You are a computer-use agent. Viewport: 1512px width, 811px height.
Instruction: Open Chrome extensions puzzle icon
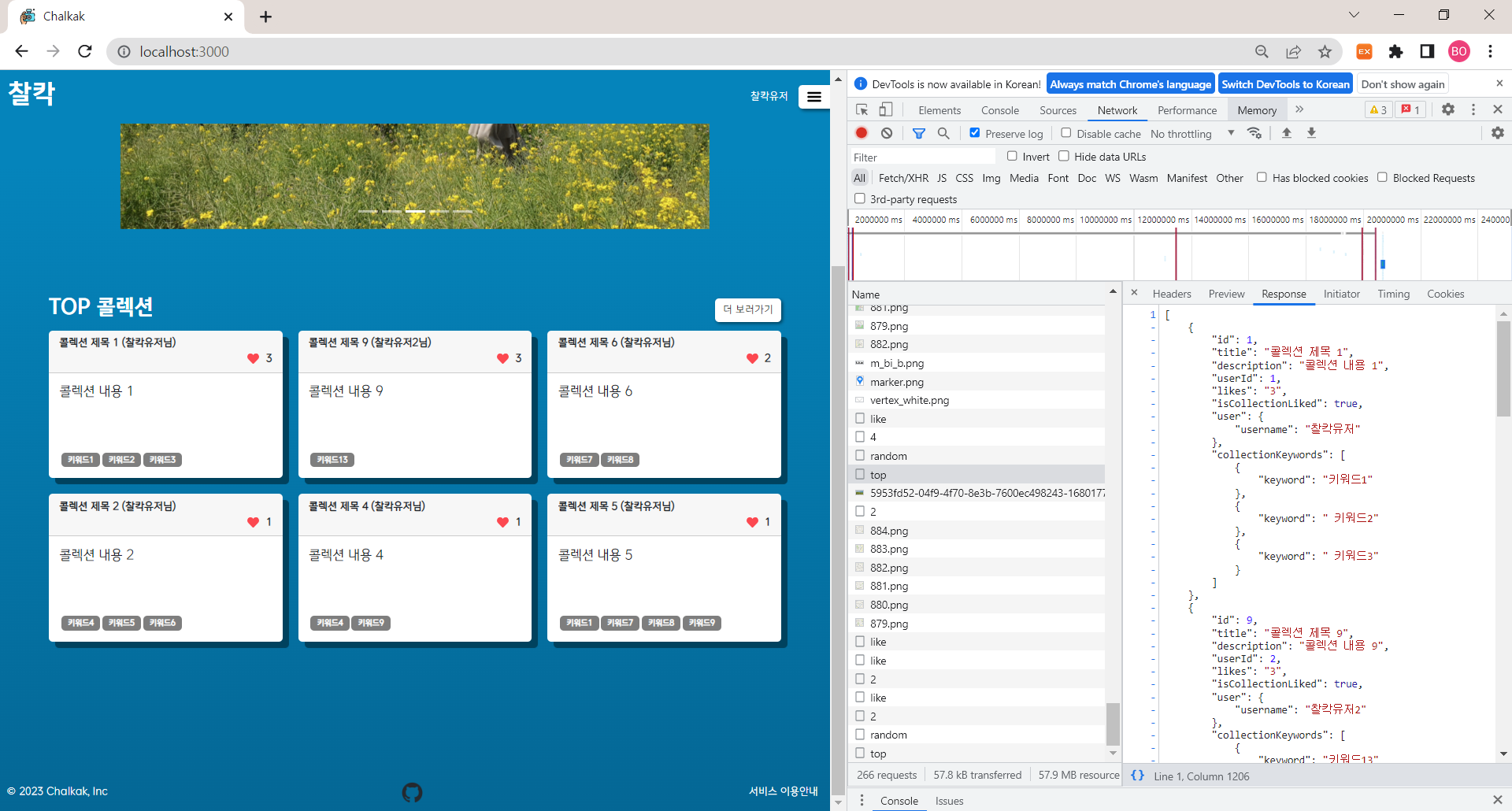1395,51
